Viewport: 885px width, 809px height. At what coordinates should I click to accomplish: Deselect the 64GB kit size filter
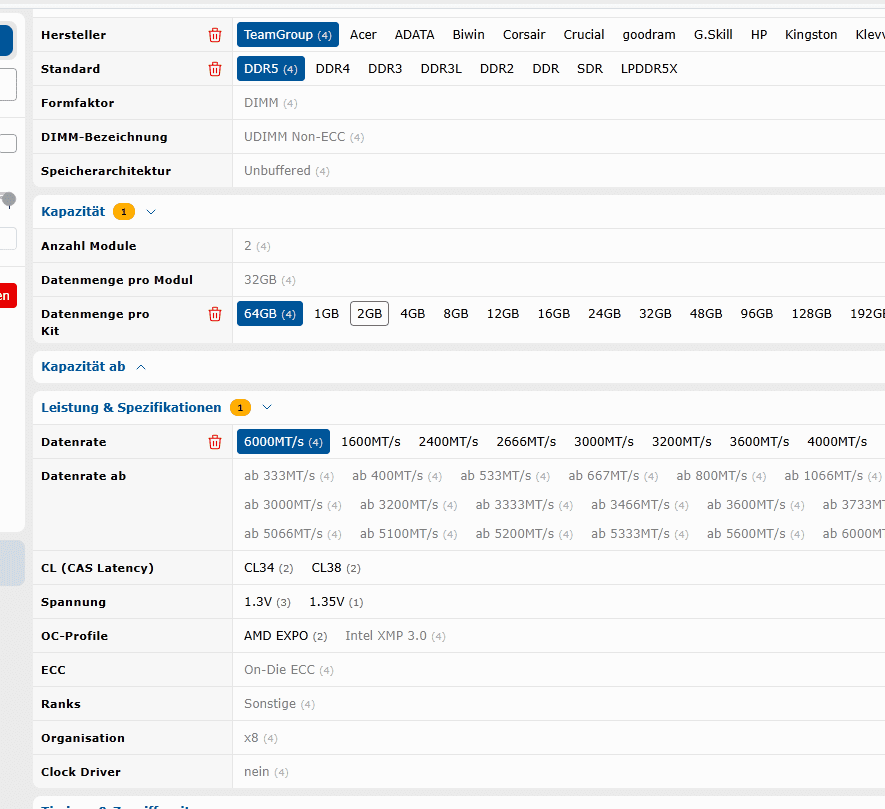270,314
